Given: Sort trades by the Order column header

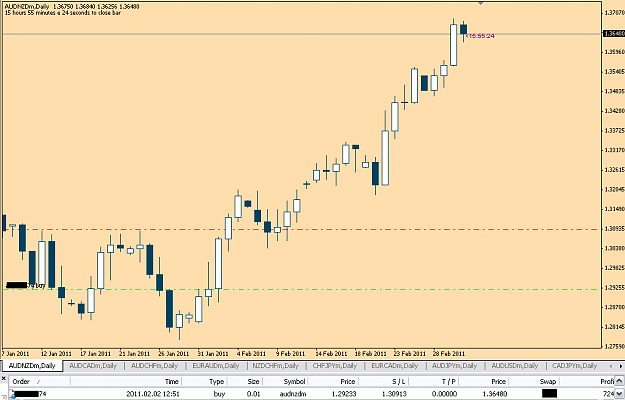Looking at the screenshot, I should pyautogui.click(x=39, y=381).
